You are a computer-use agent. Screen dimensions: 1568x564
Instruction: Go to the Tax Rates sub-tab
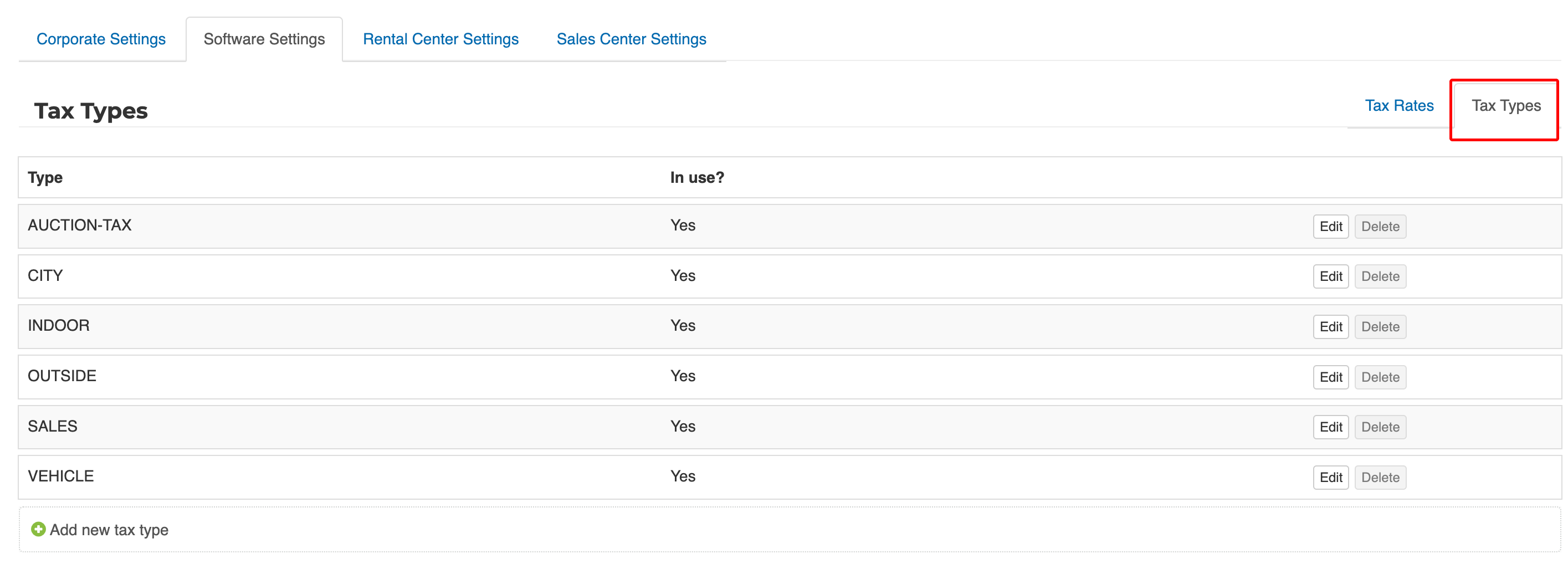pyautogui.click(x=1399, y=106)
